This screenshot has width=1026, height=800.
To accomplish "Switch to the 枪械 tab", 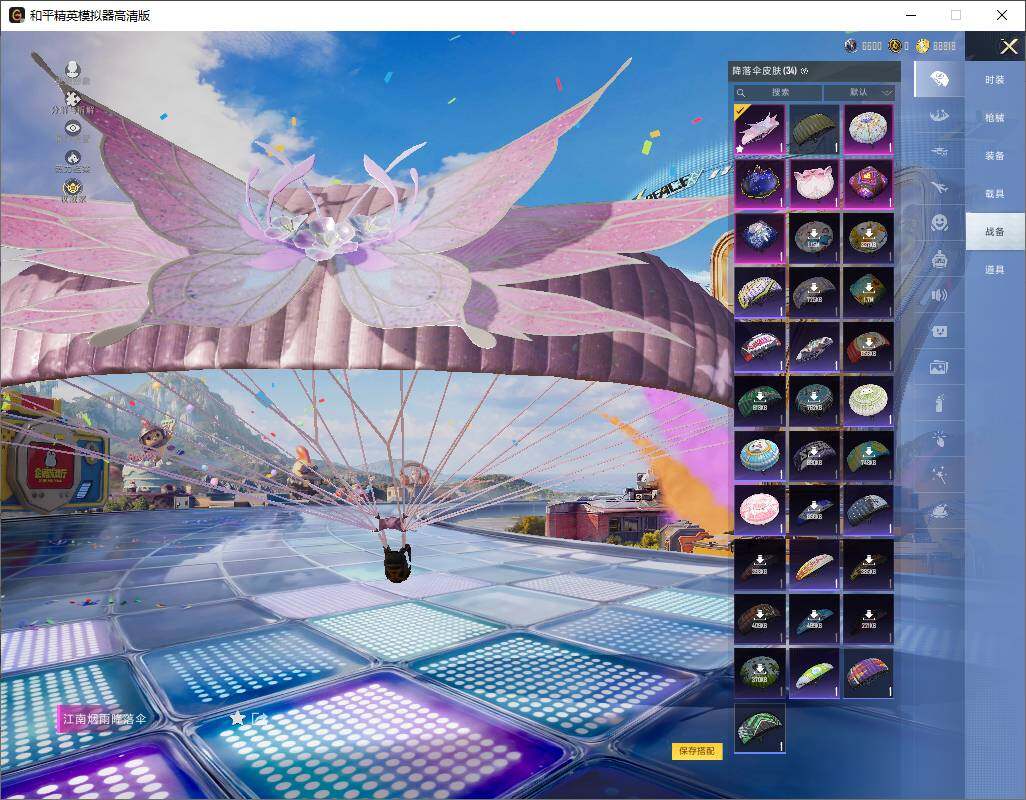I will (995, 118).
